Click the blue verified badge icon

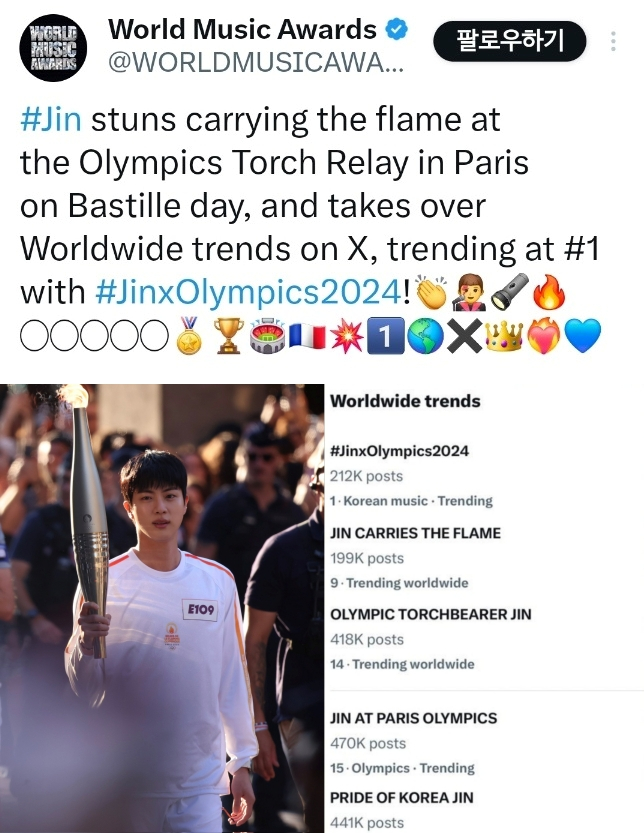pos(396,29)
